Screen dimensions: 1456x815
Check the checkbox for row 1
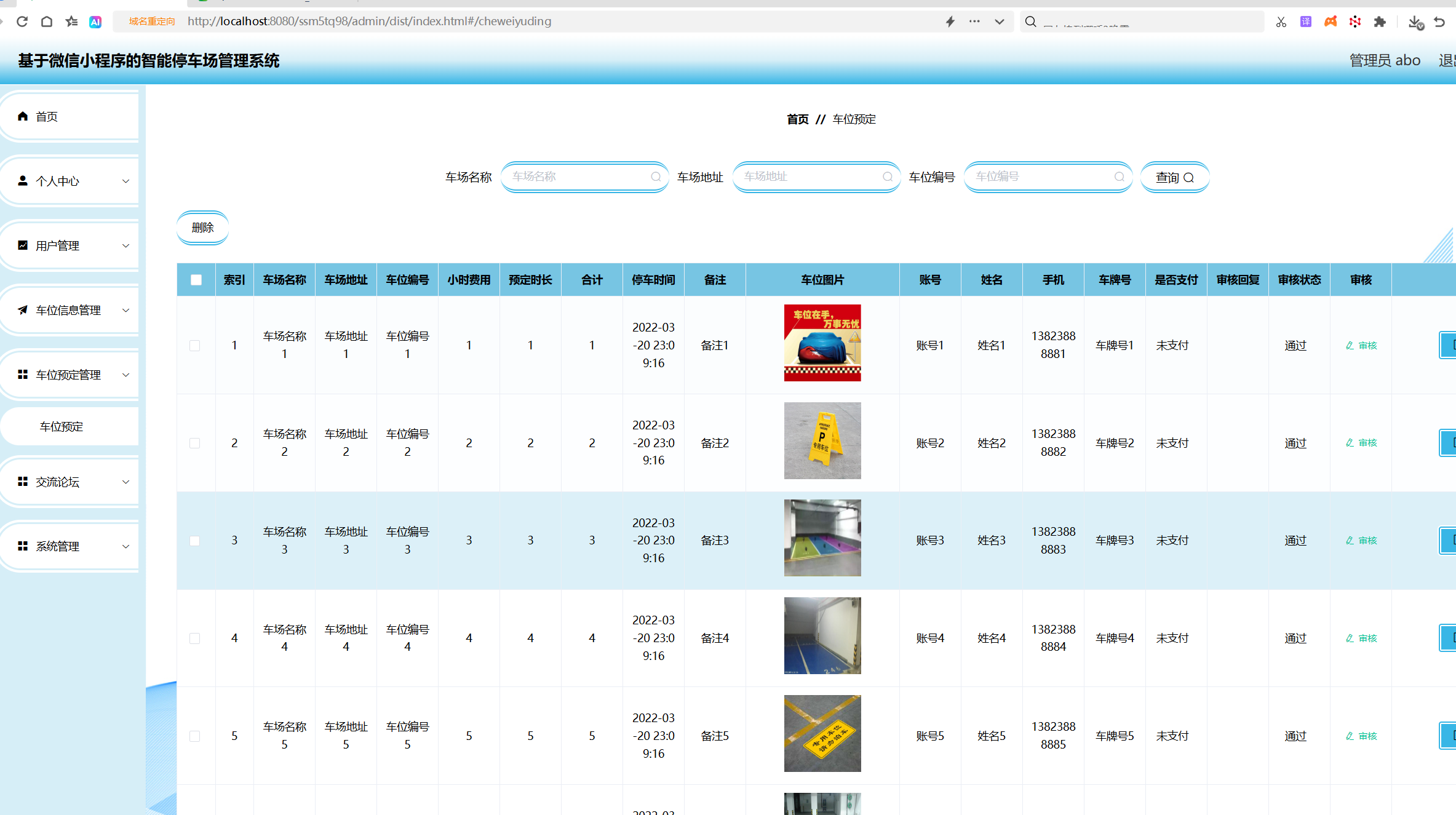click(195, 346)
